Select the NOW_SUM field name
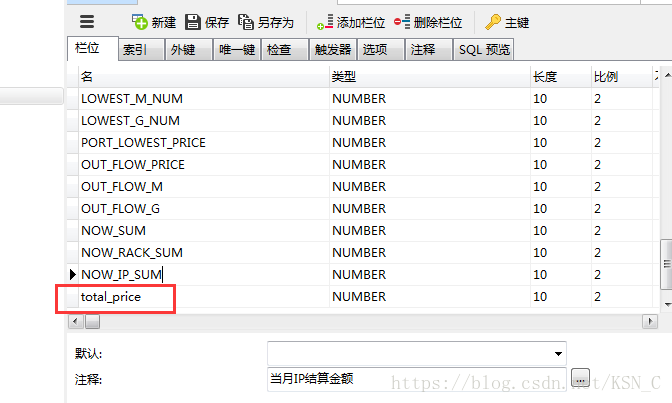 (114, 231)
